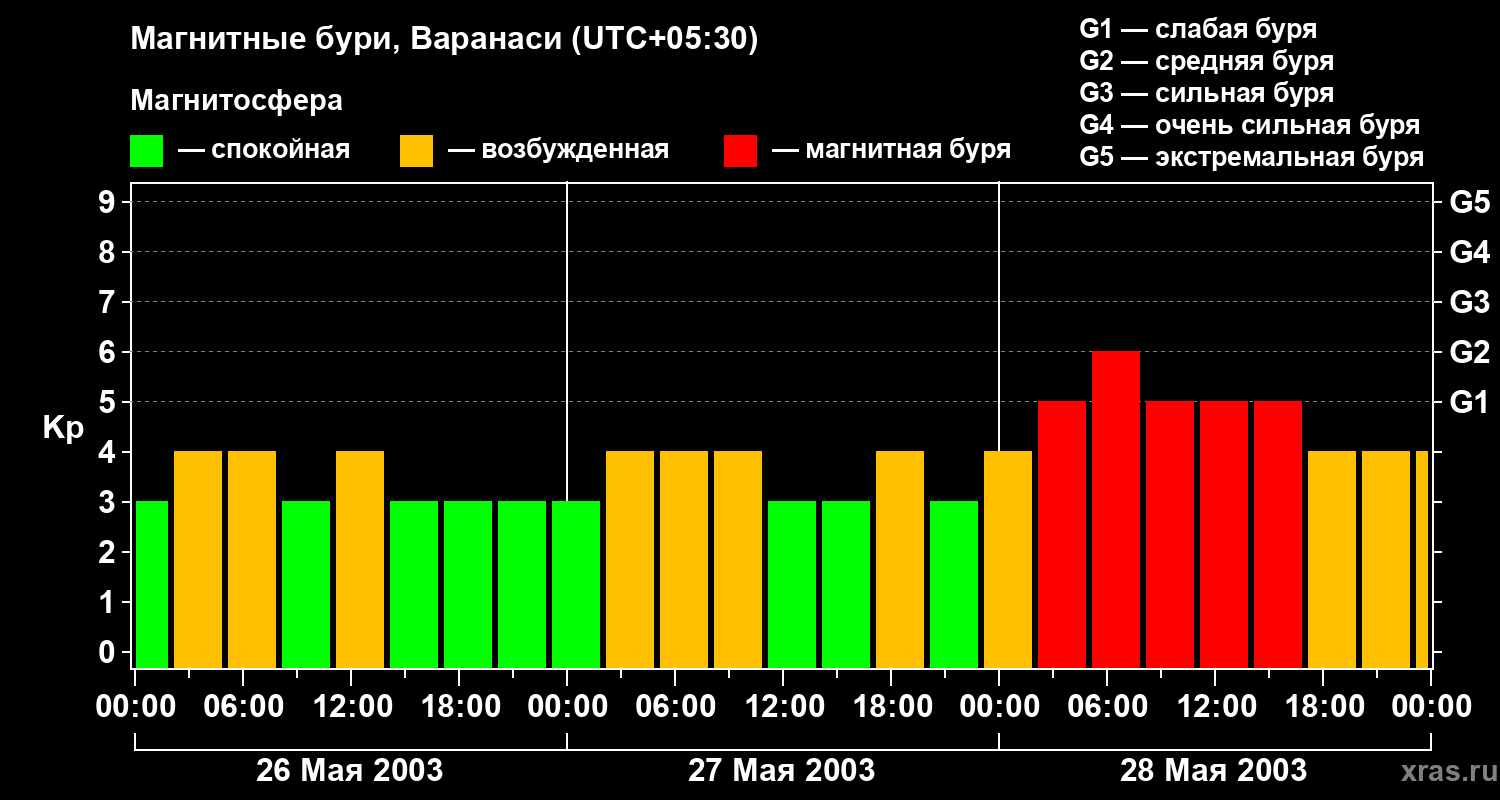Click the green 'спокойная' legend swatch
Screen dimensions: 1500x800
[146, 151]
